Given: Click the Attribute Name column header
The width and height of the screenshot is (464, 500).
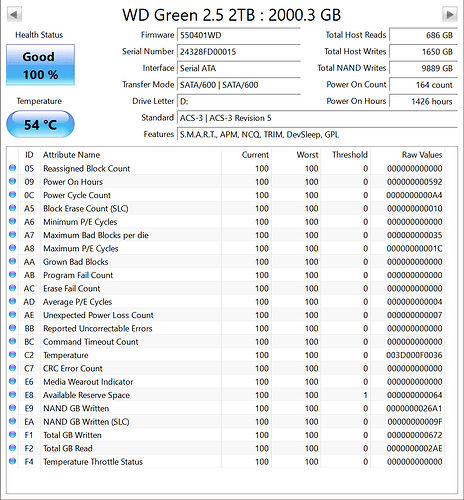Looking at the screenshot, I should [71, 155].
